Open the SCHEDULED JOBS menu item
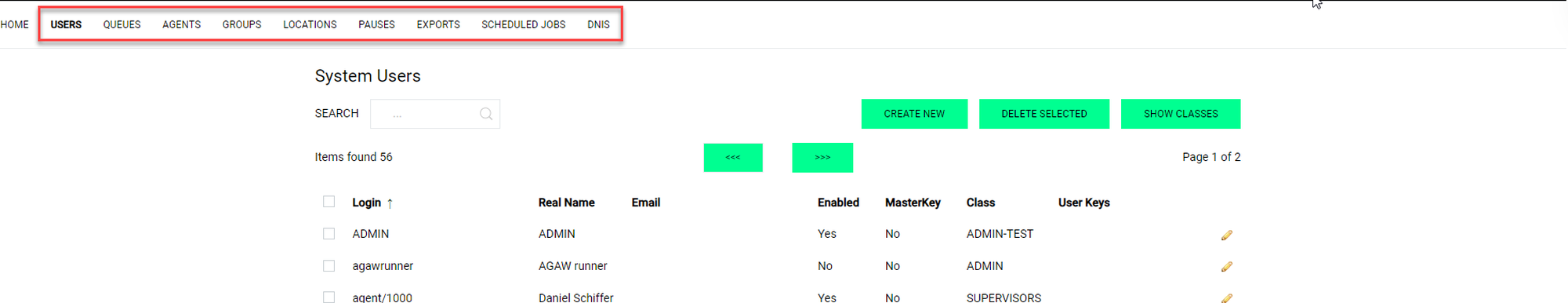Screen dimensions: 1568x303 pyautogui.click(x=523, y=24)
